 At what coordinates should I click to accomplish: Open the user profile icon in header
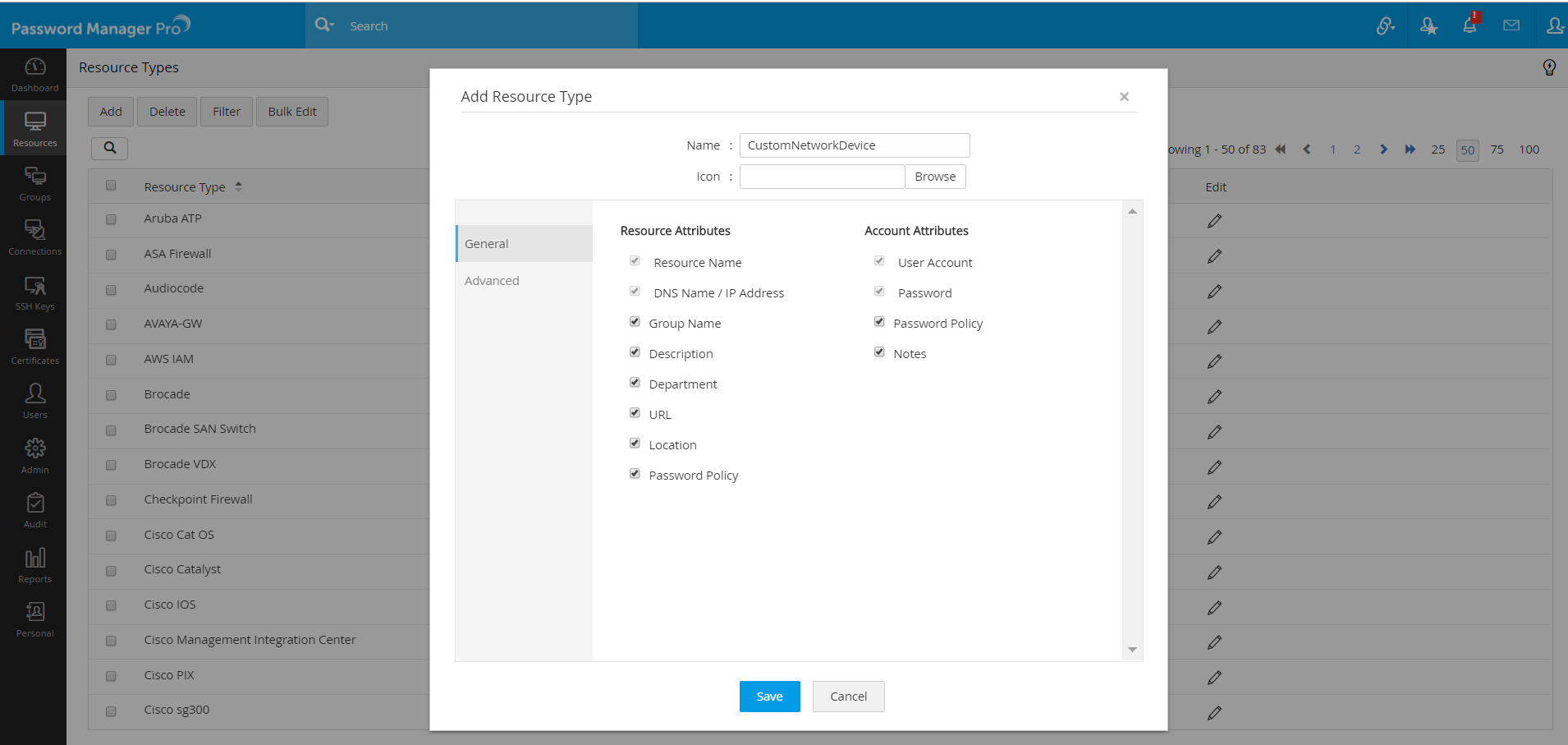[1555, 25]
